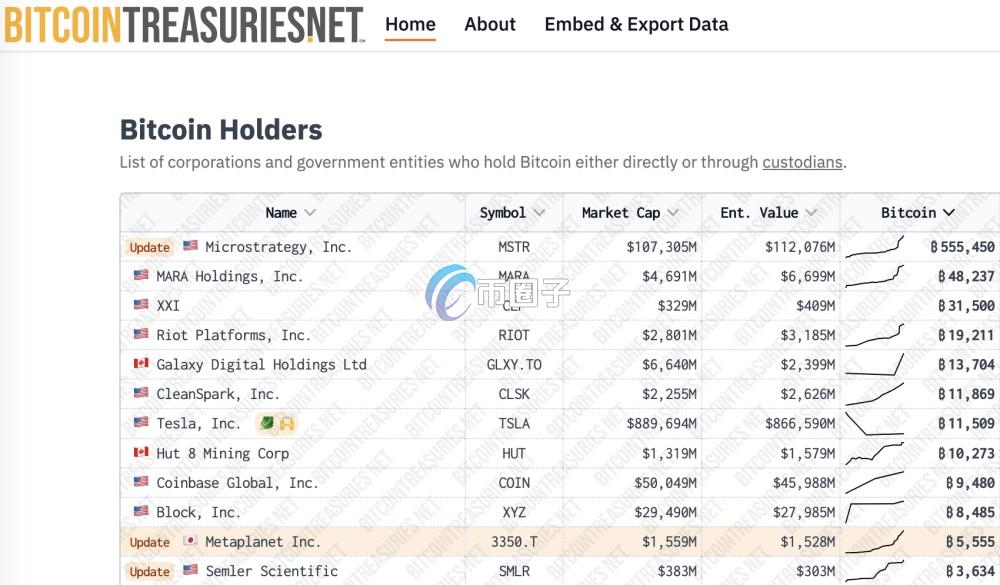
Task: Click the Update badge next to Semler Scientific
Action: [x=149, y=571]
